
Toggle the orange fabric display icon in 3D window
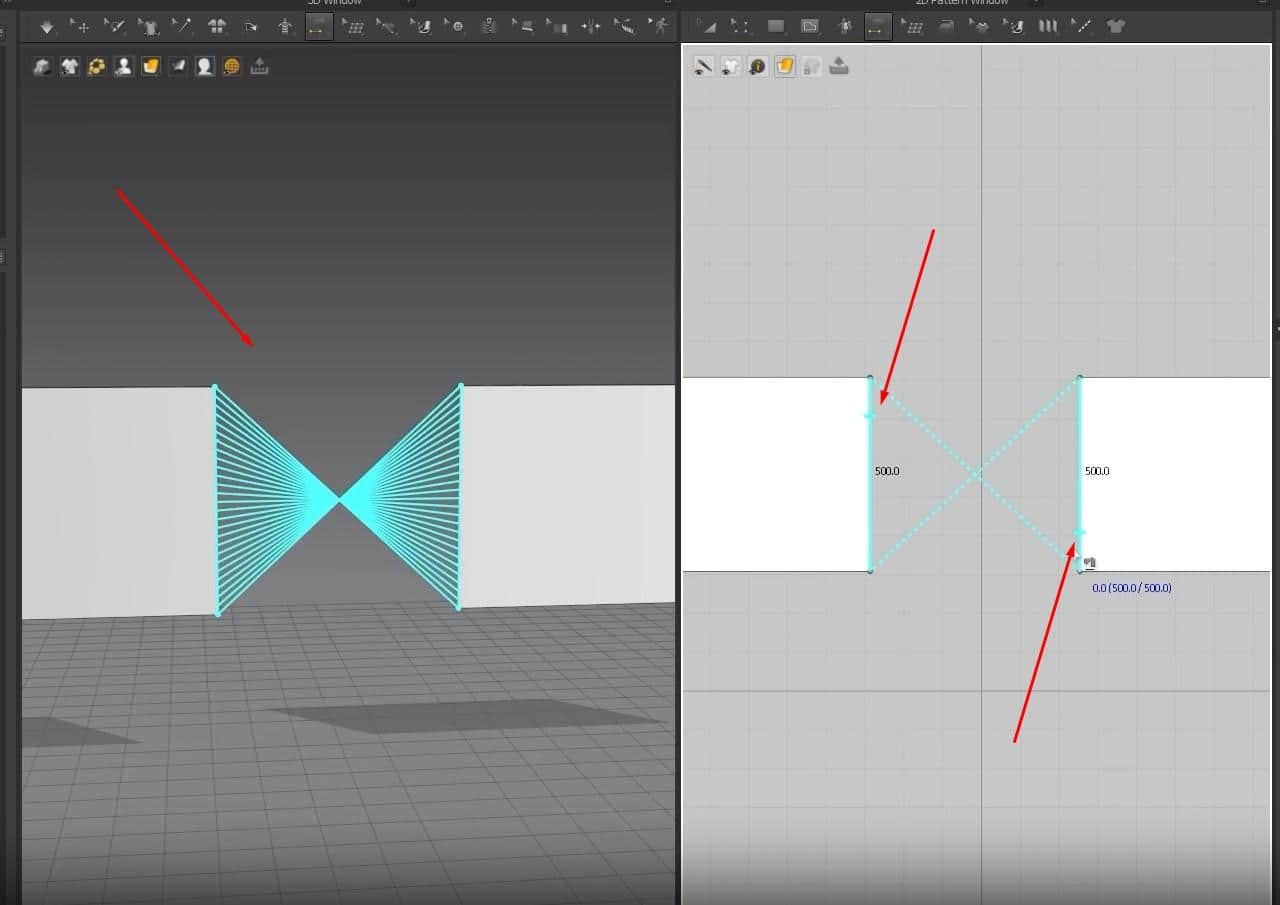(x=150, y=67)
